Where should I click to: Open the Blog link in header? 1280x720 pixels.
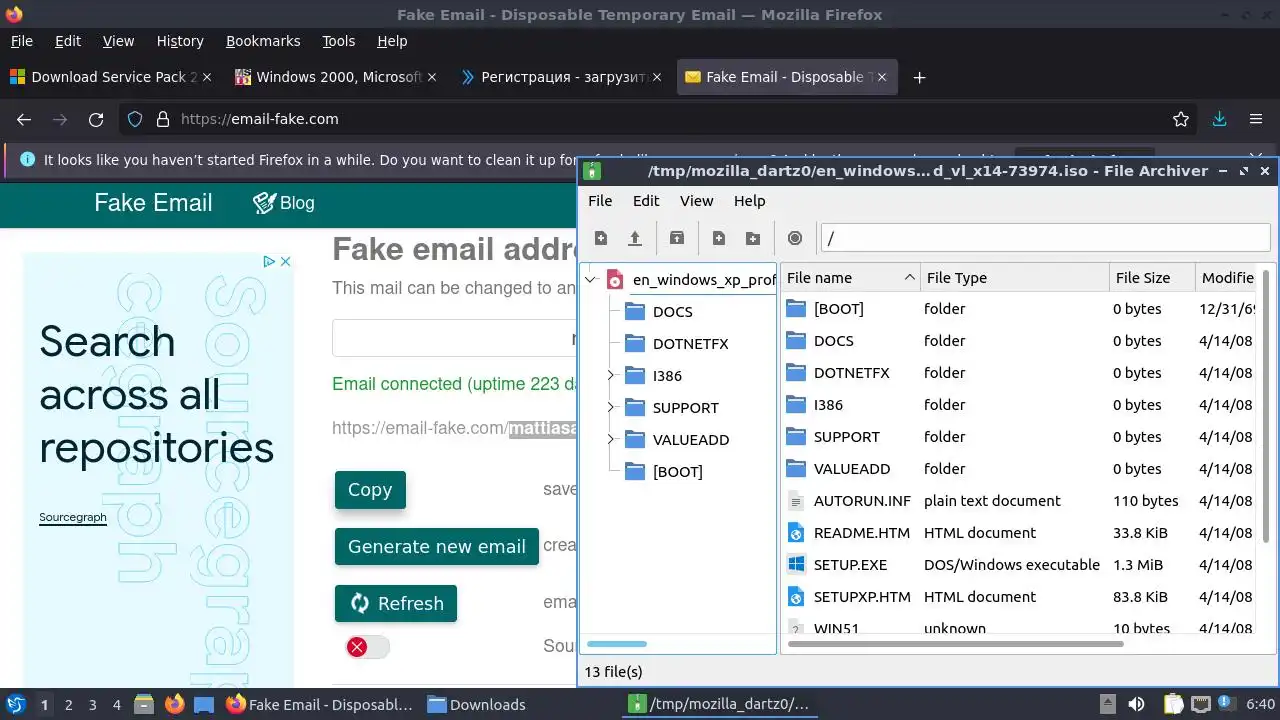(x=284, y=203)
